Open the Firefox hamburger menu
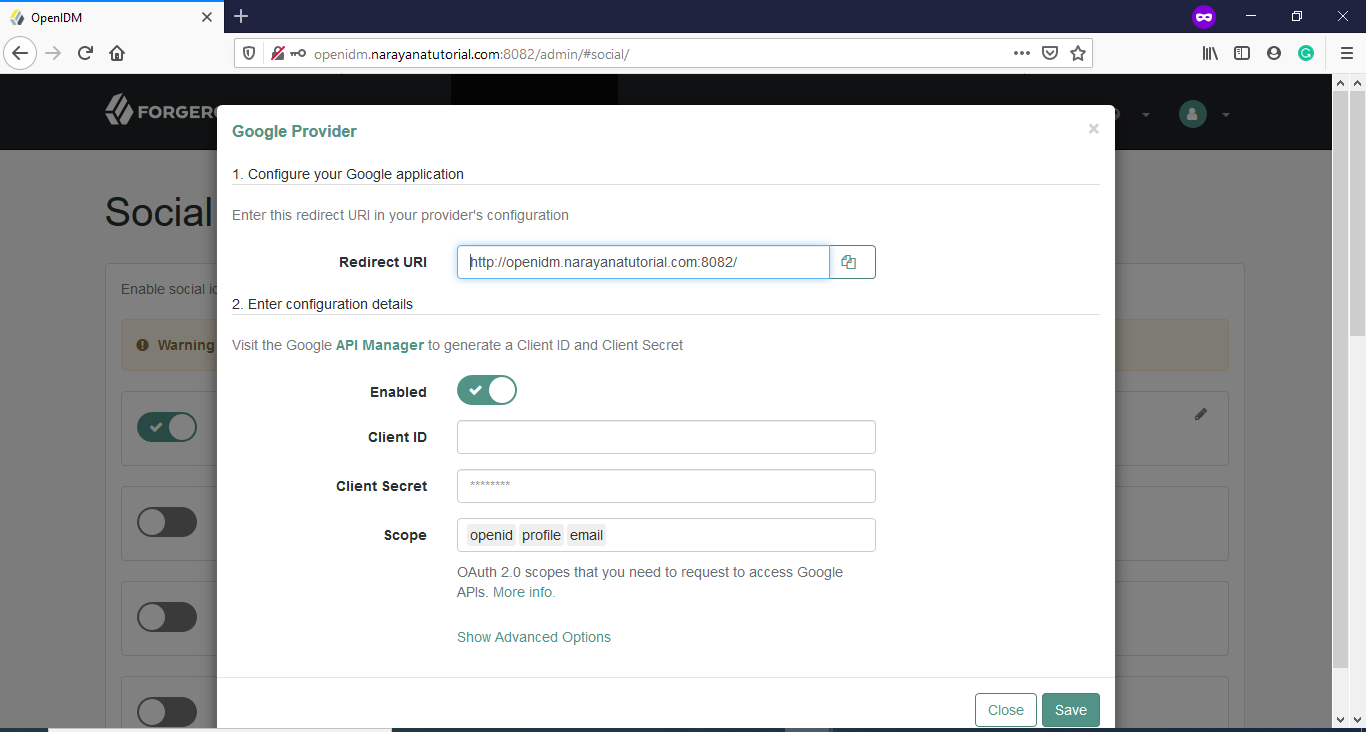Viewport: 1366px width, 732px height. 1346,53
